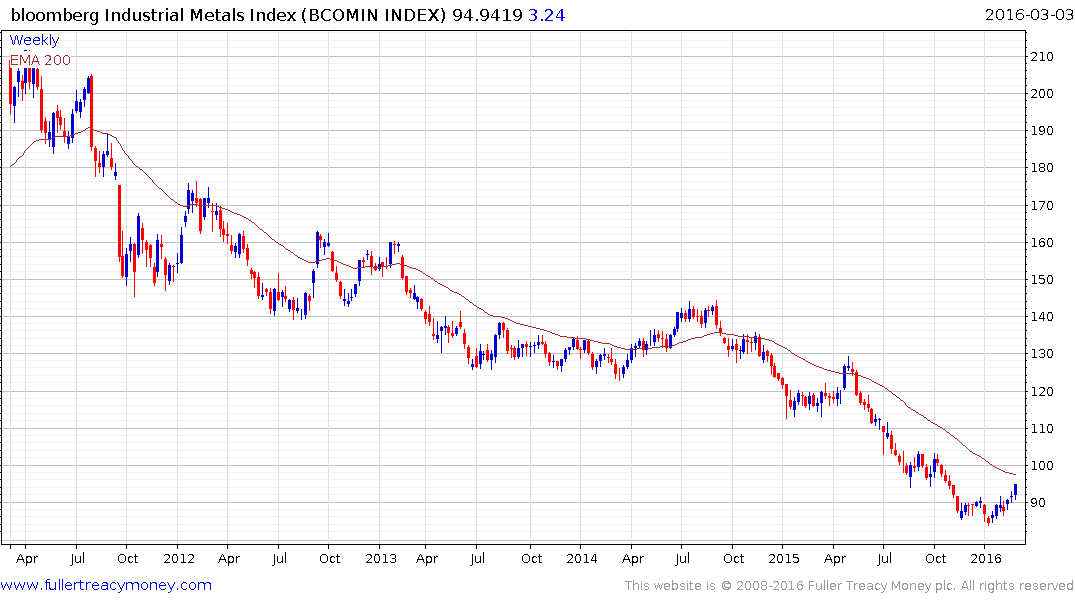Click the 100 price axis label
This screenshot has height=600, width=1075.
click(1042, 466)
